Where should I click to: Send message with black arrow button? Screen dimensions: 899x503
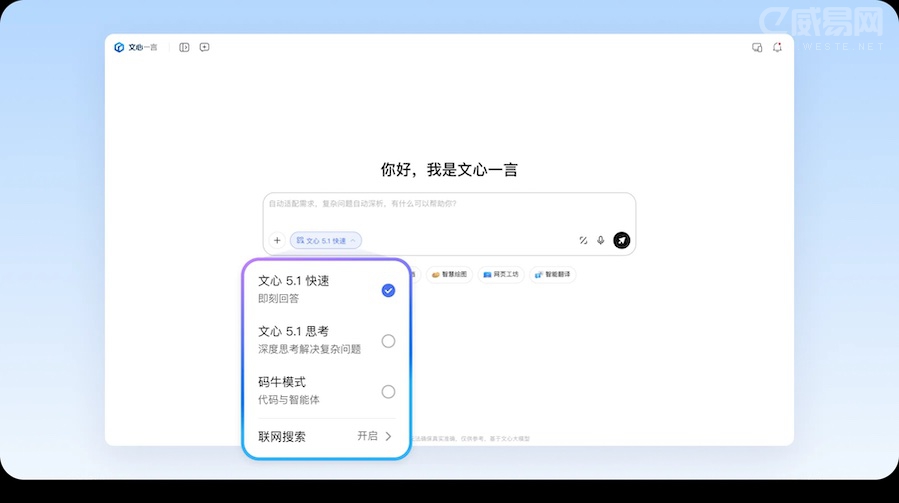622,240
